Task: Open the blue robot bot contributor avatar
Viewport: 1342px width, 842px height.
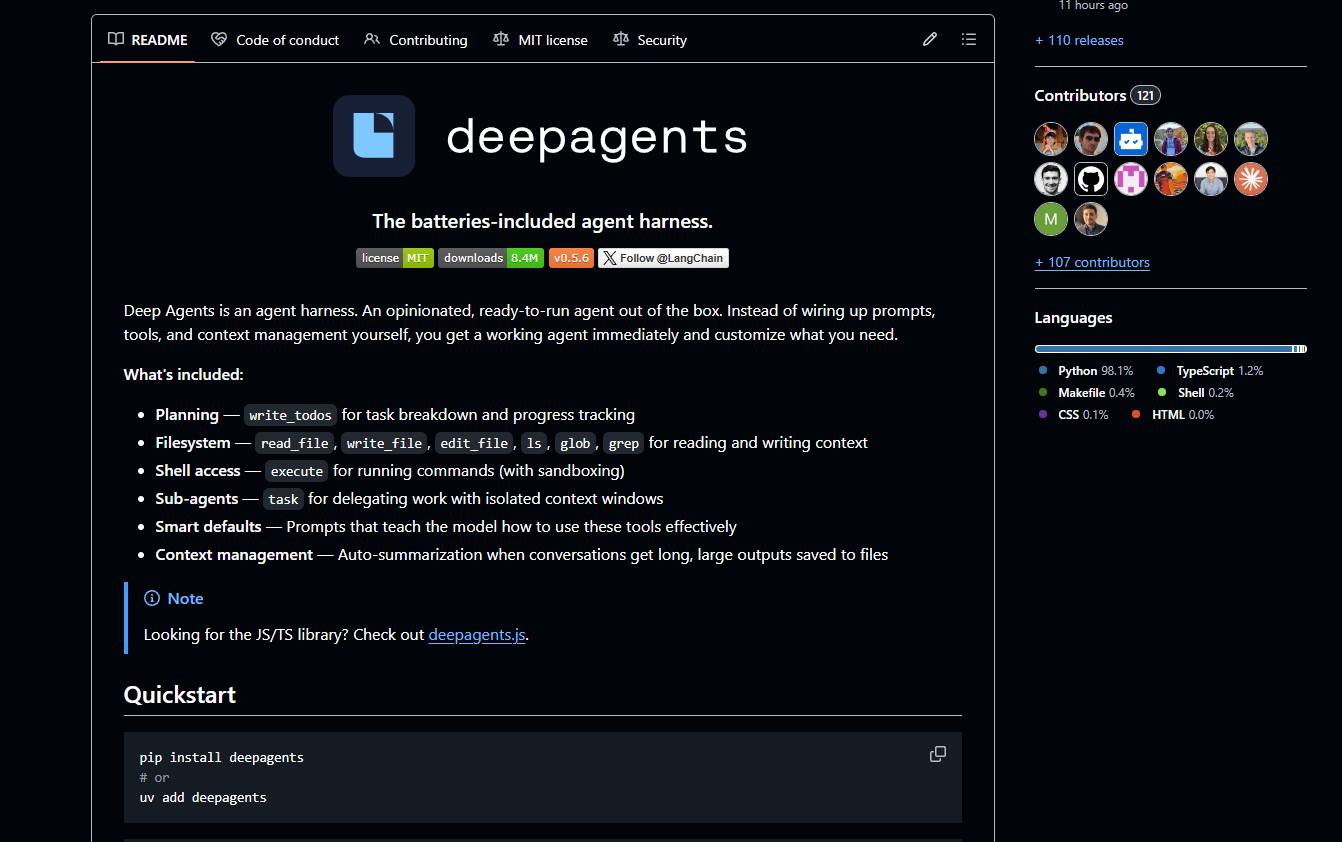Action: (1131, 139)
